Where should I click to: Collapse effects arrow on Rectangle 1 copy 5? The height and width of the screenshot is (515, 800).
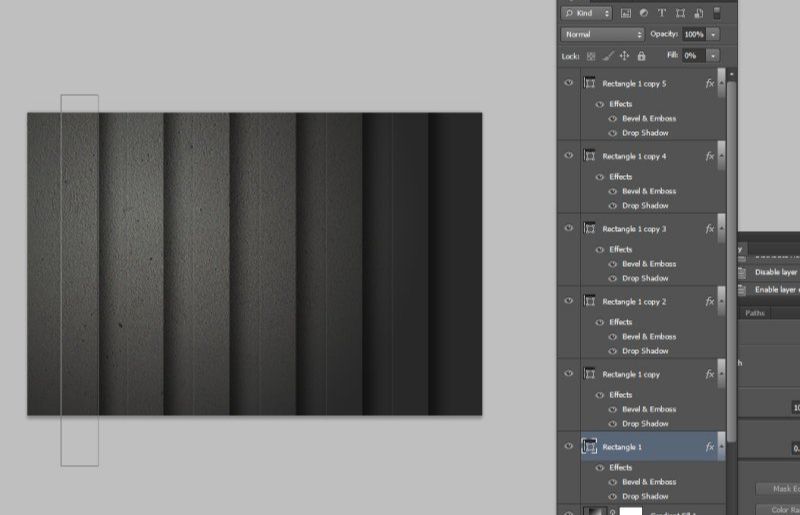pyautogui.click(x=721, y=83)
